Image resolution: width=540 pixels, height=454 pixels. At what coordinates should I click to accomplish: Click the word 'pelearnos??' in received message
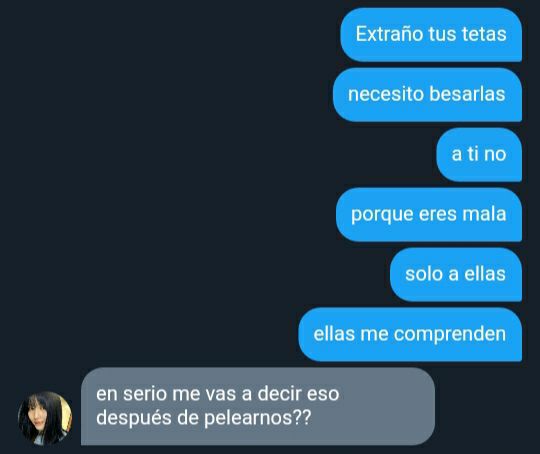258,418
